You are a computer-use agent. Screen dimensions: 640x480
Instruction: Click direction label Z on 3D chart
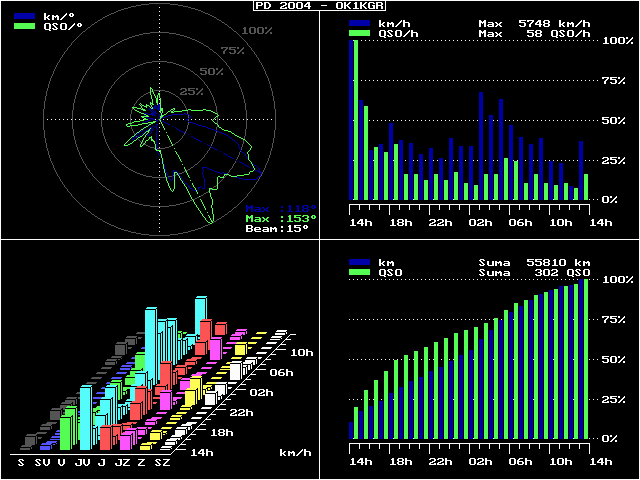tap(141, 463)
